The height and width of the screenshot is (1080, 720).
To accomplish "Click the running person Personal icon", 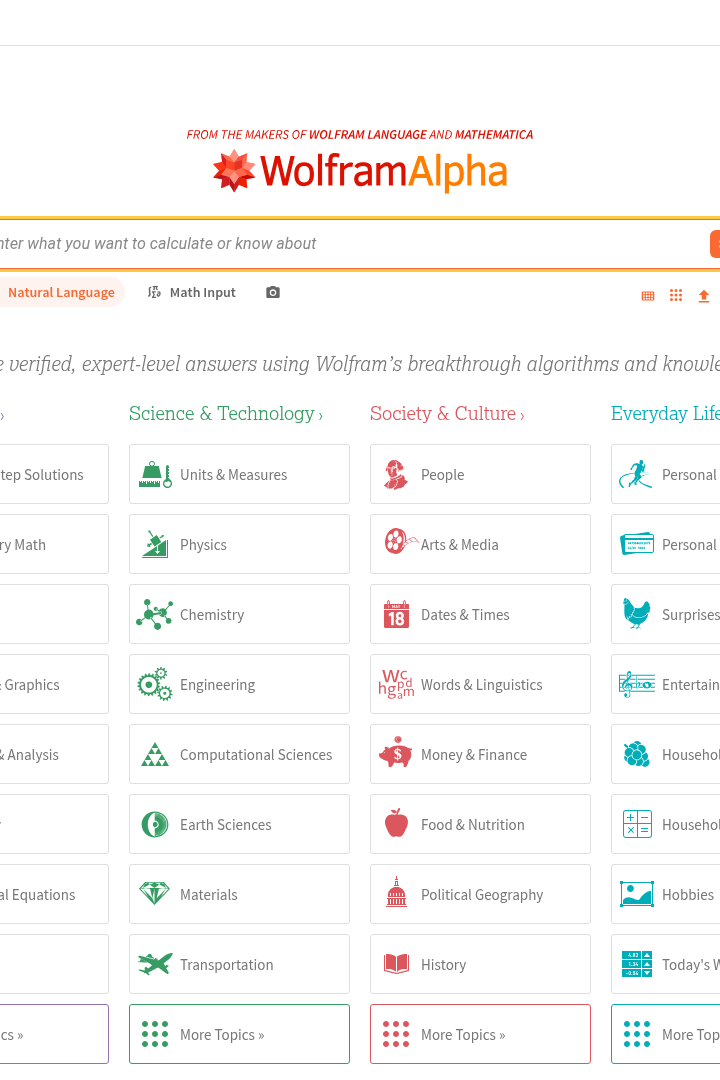I will (x=635, y=475).
